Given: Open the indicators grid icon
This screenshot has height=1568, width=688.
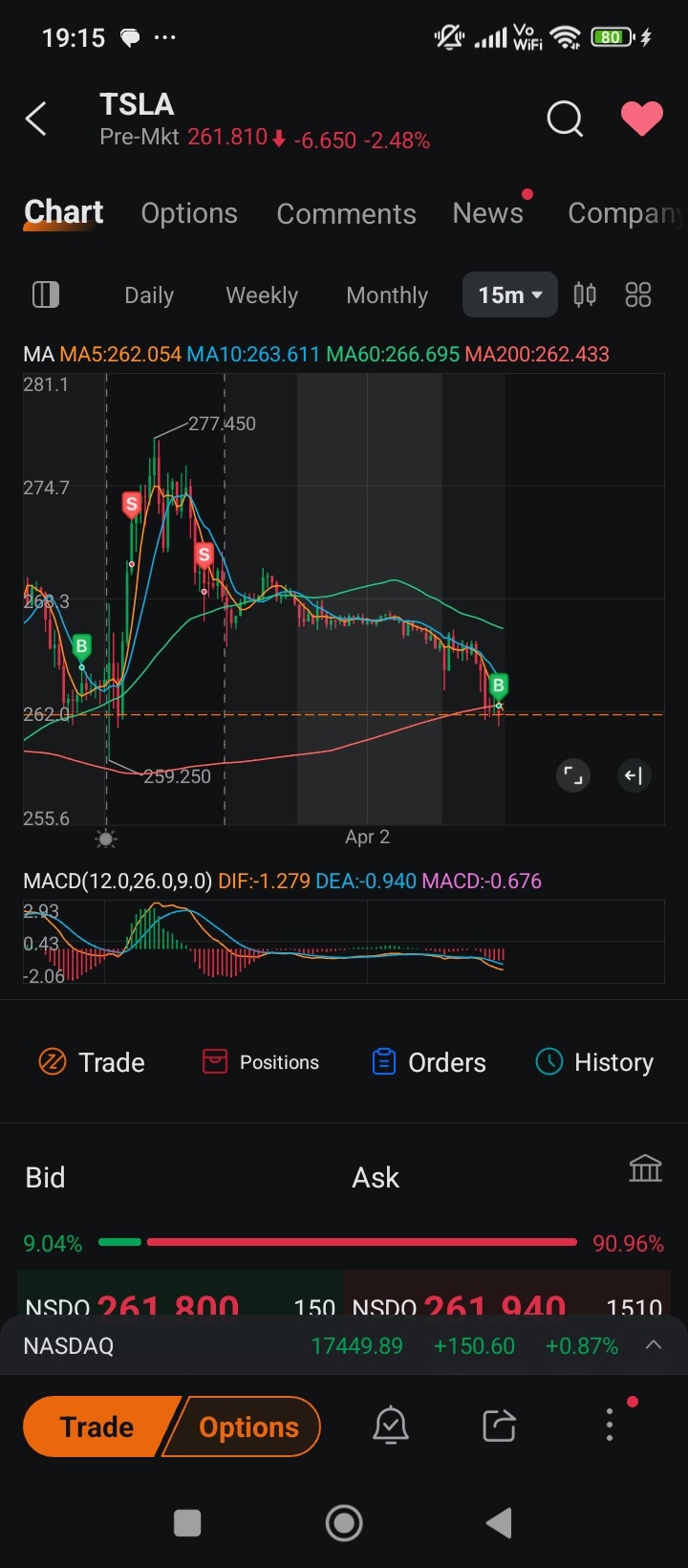Looking at the screenshot, I should (x=637, y=294).
